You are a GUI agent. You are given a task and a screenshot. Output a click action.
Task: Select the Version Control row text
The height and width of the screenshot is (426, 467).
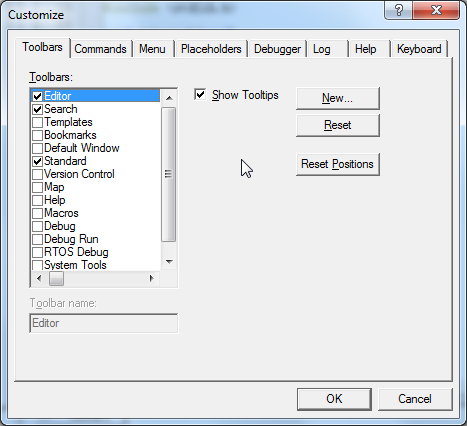(x=79, y=174)
